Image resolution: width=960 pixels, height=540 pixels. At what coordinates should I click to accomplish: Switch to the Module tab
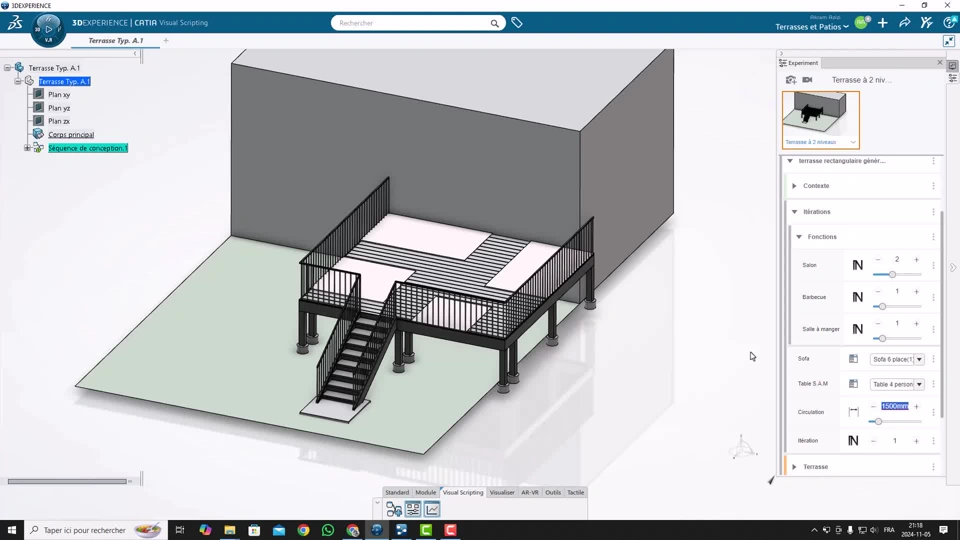pos(426,492)
